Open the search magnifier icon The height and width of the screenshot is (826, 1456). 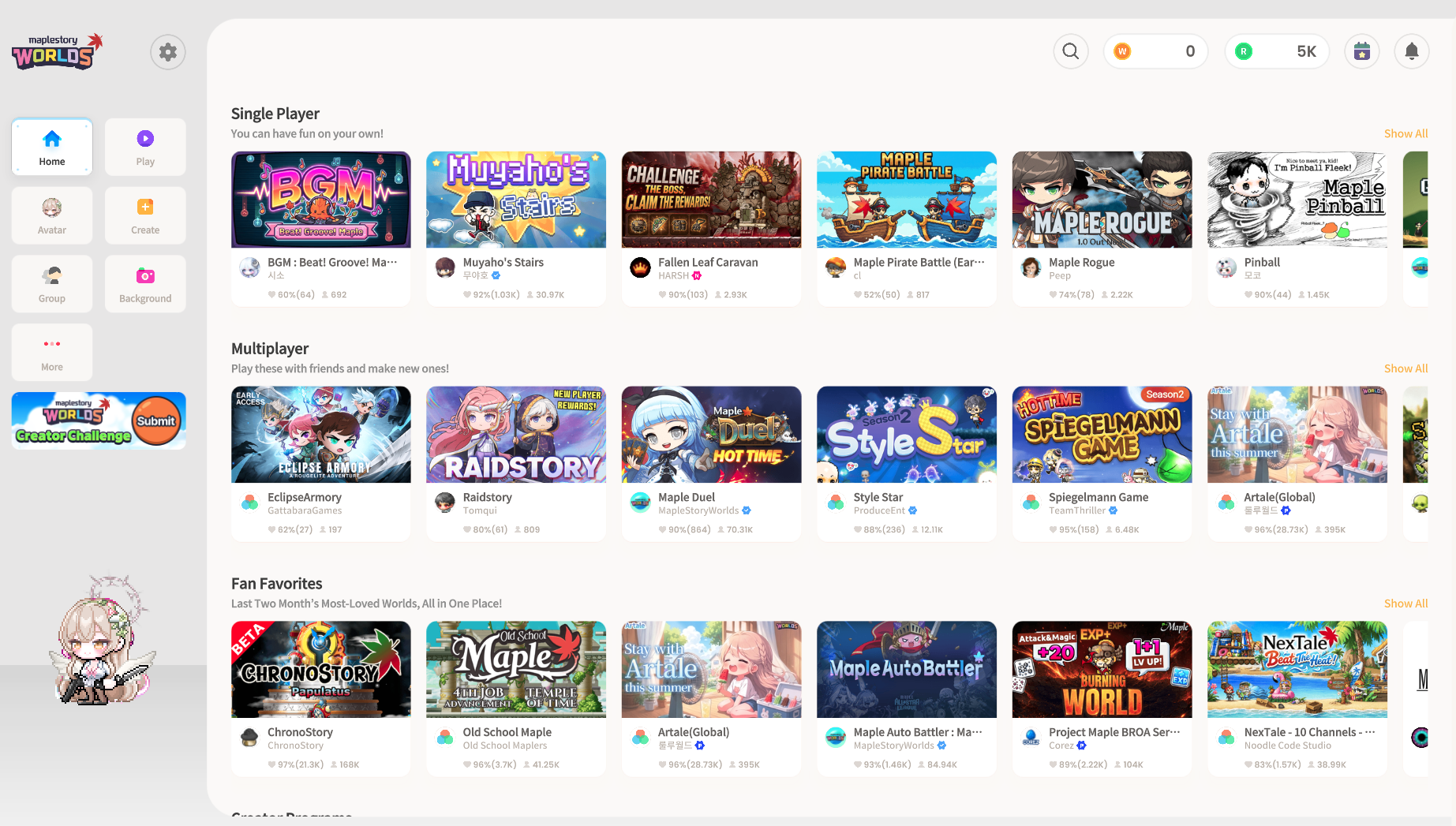coord(1071,51)
